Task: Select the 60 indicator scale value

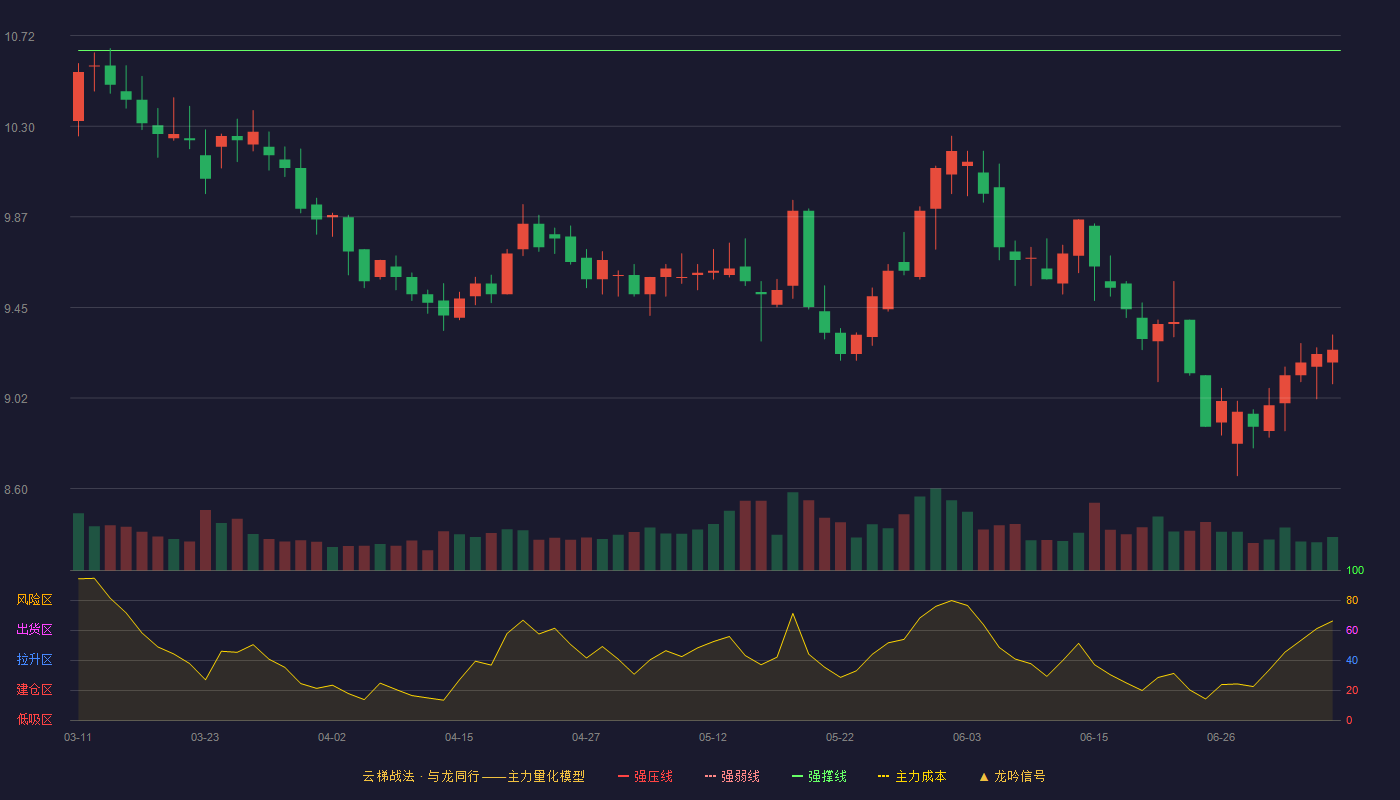Action: [1352, 631]
